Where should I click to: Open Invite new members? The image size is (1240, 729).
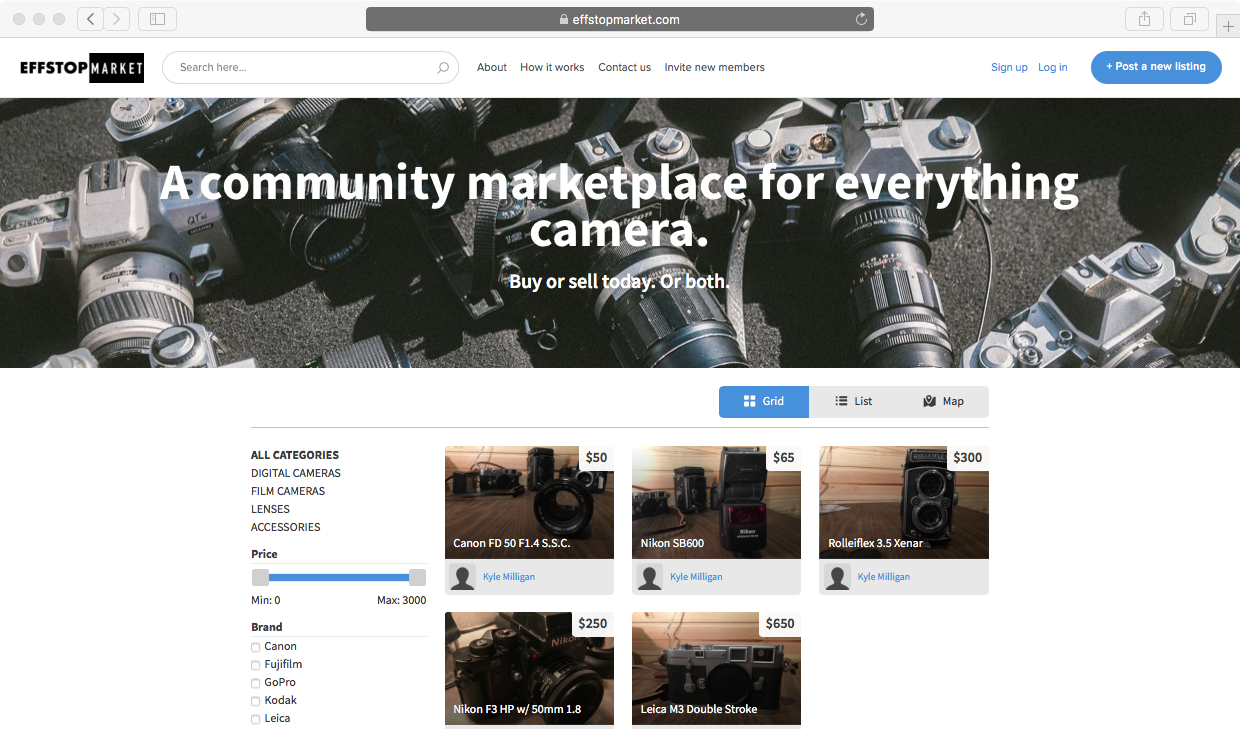714,67
